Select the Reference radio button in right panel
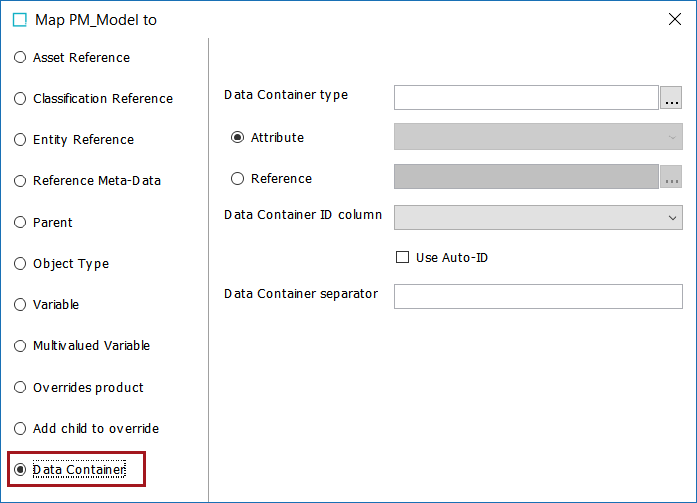Image resolution: width=697 pixels, height=503 pixels. coord(238,179)
